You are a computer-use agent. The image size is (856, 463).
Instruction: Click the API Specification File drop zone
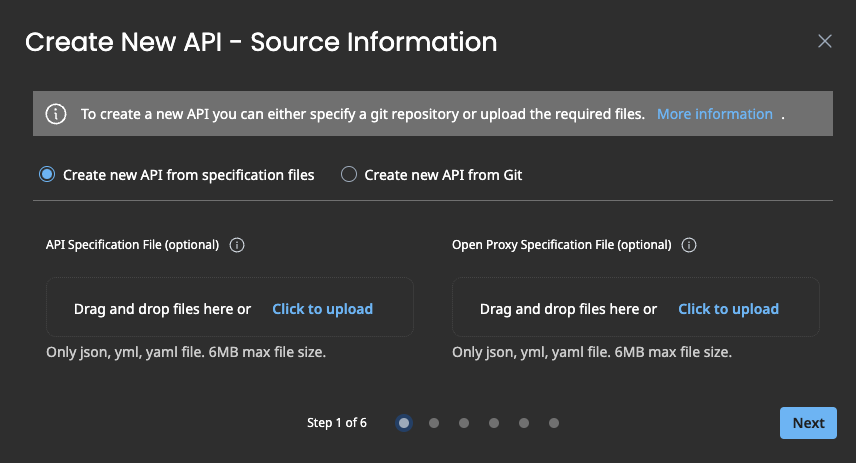pyautogui.click(x=230, y=307)
